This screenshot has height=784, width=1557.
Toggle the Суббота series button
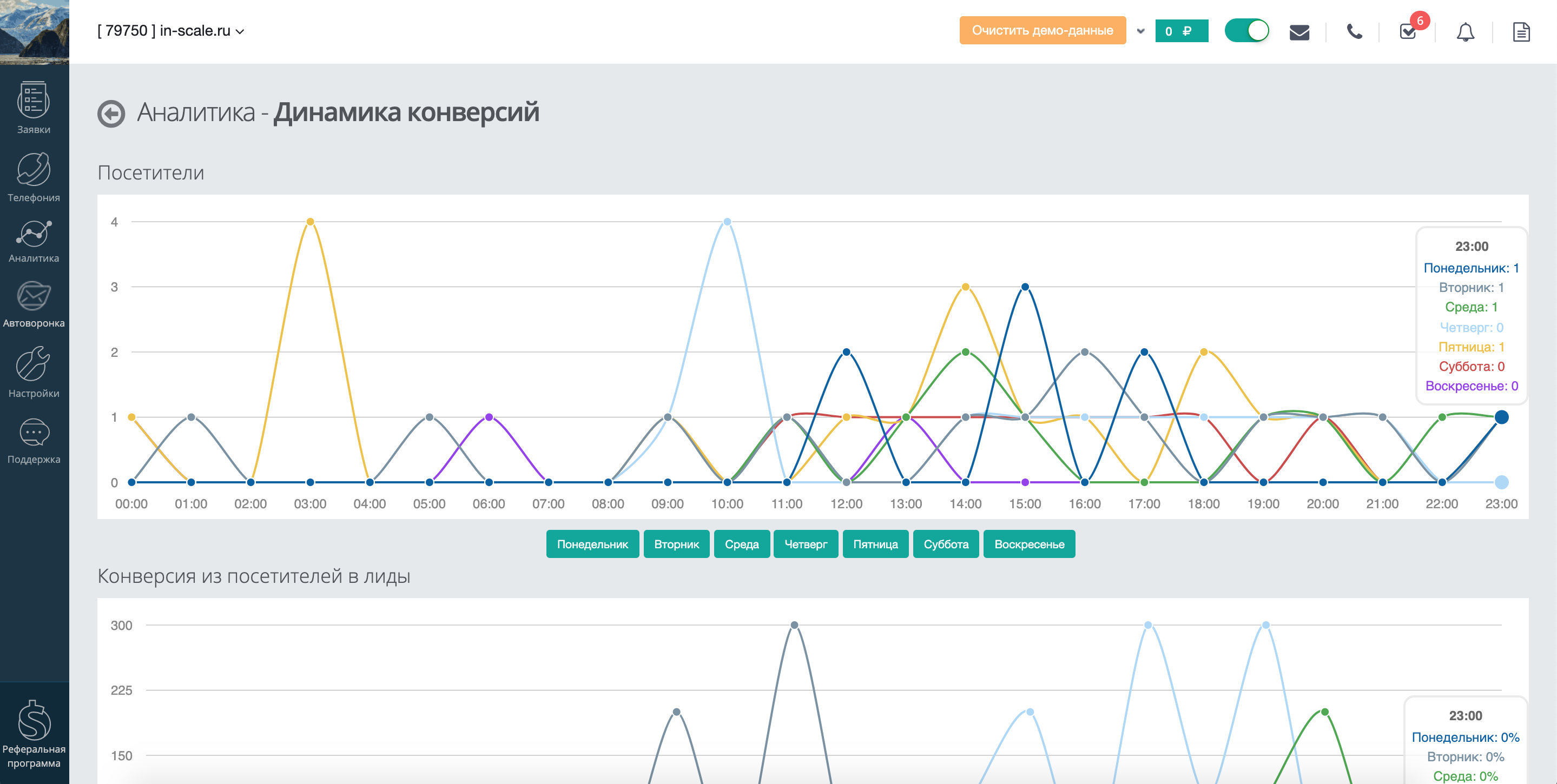(946, 544)
